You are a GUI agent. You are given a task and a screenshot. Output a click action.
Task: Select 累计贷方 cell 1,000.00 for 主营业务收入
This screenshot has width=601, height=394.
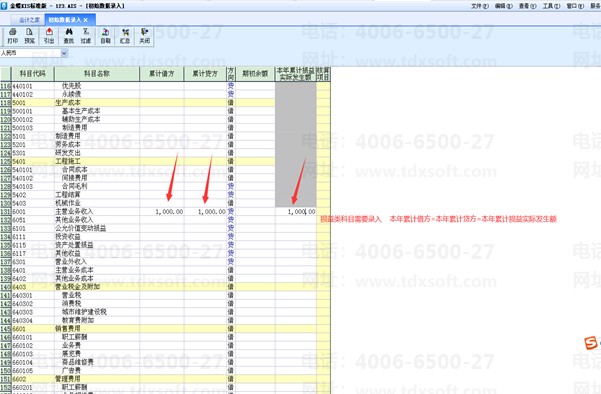(205, 212)
